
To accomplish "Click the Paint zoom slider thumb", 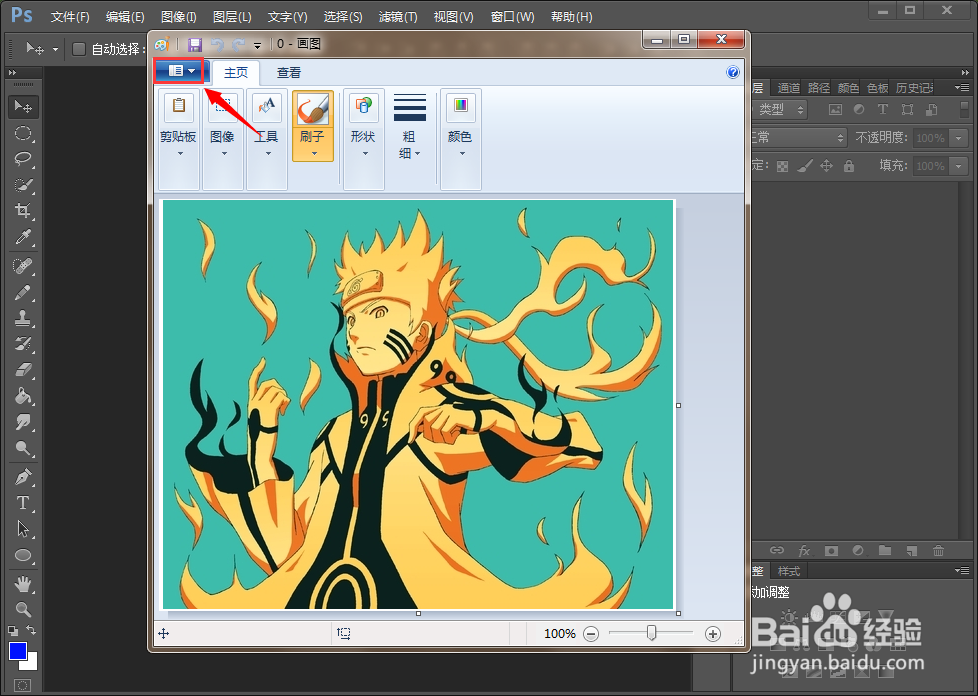I will 651,633.
